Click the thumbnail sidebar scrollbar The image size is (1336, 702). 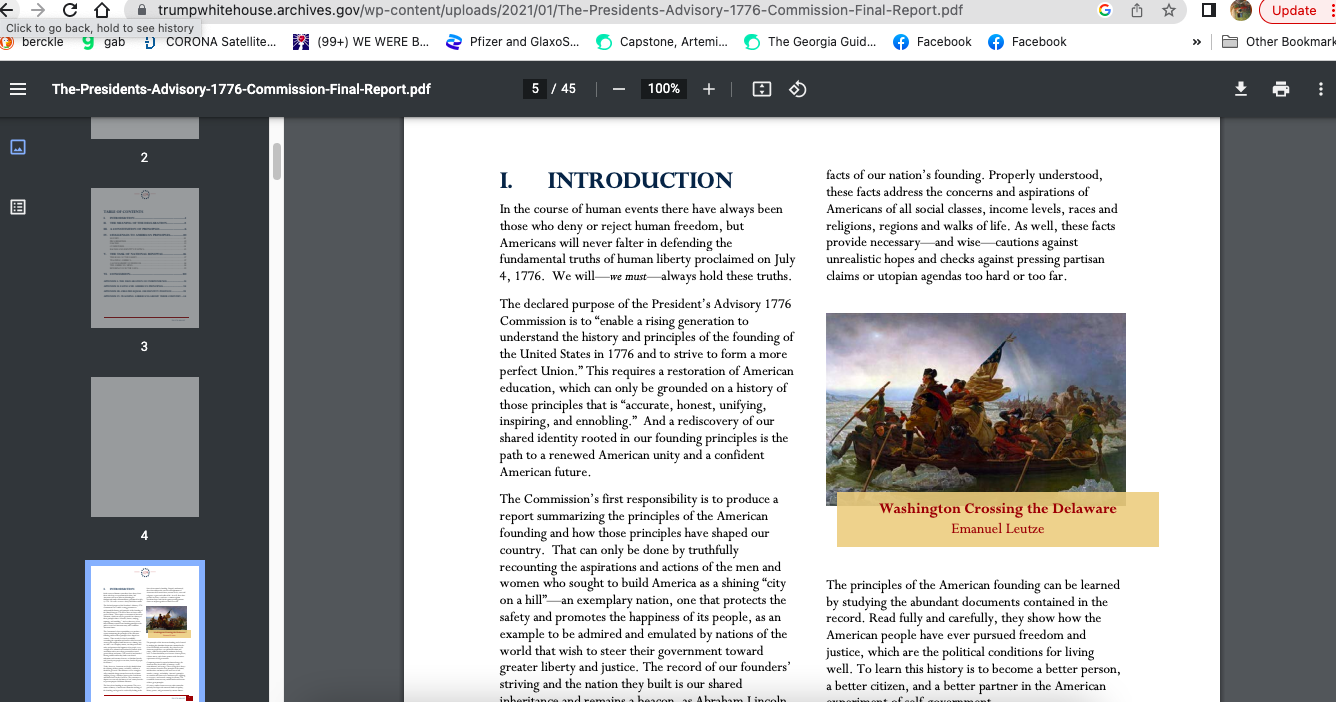pos(277,161)
